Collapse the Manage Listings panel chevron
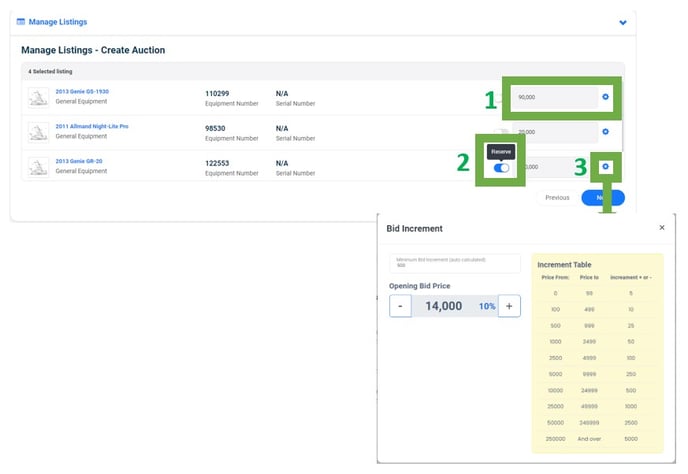 click(x=623, y=22)
